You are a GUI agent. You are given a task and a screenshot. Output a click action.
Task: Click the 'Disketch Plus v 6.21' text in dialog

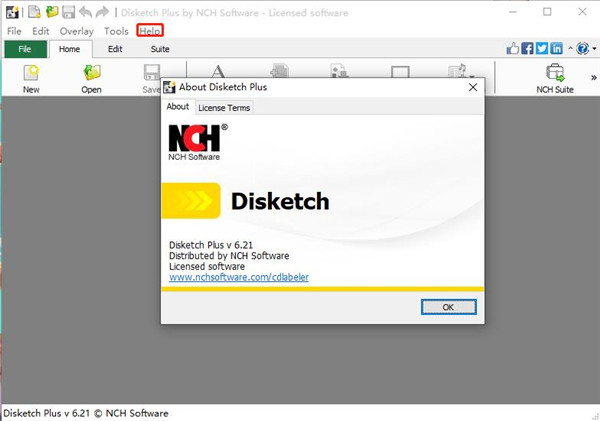211,245
